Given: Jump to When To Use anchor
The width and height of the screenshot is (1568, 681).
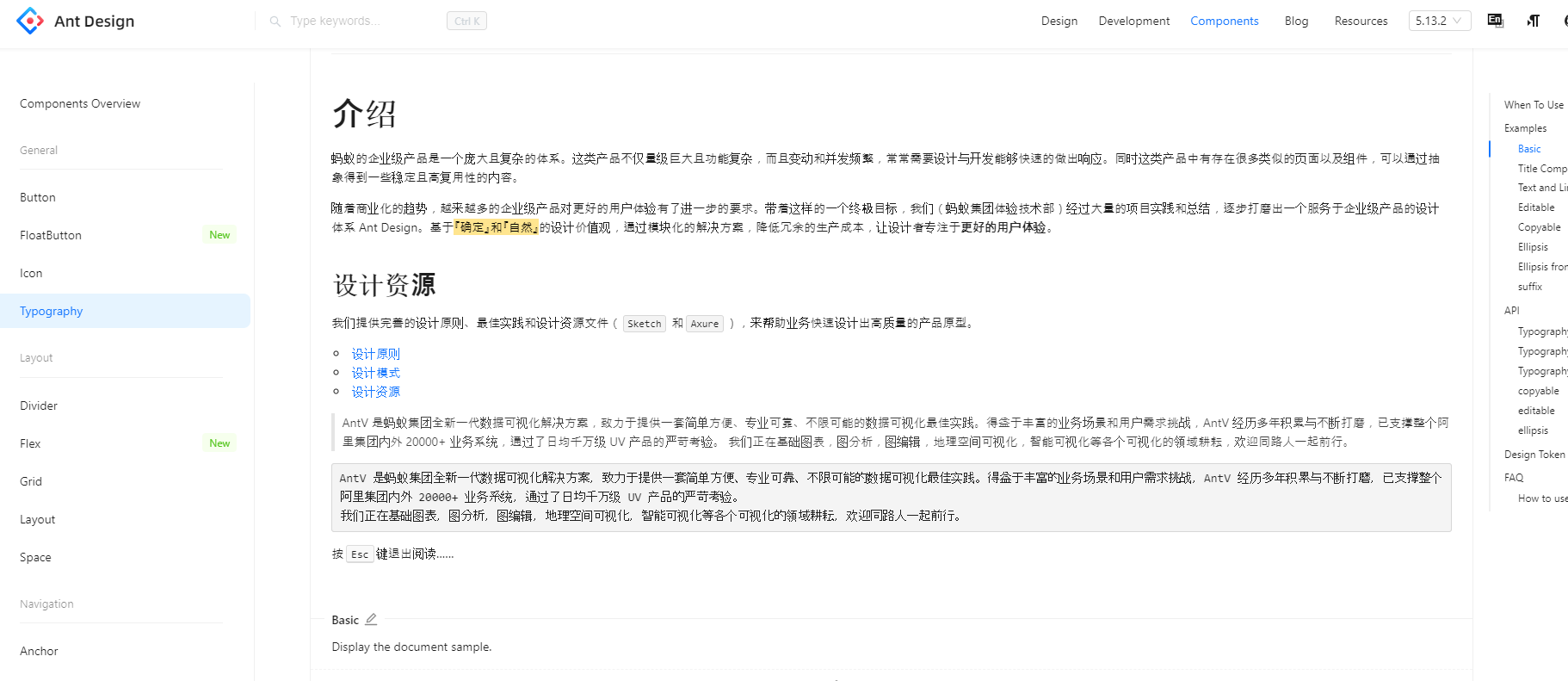Looking at the screenshot, I should 1534,105.
